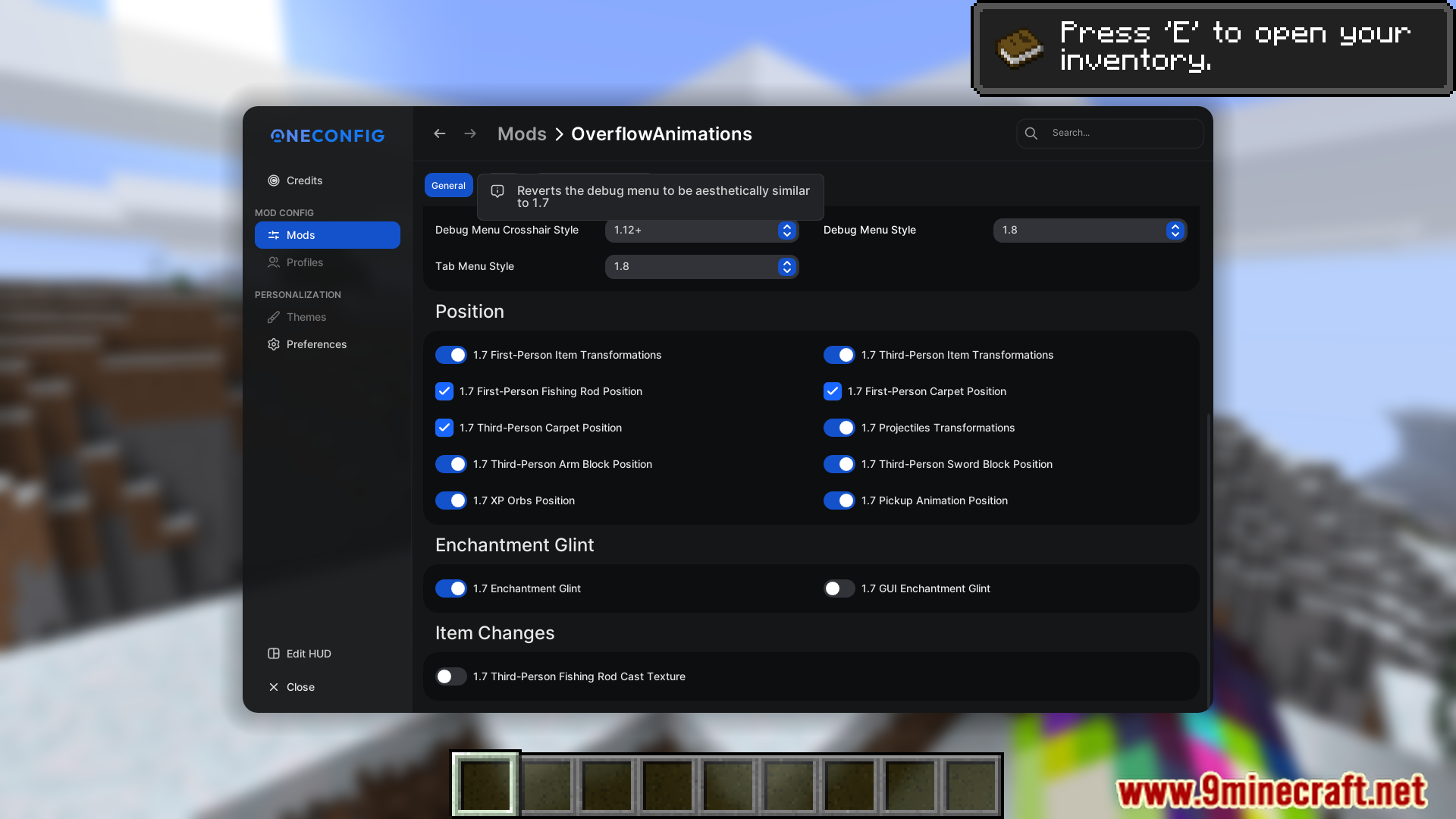Open Debug Menu Style dropdown
The height and width of the screenshot is (819, 1456).
tap(1090, 230)
